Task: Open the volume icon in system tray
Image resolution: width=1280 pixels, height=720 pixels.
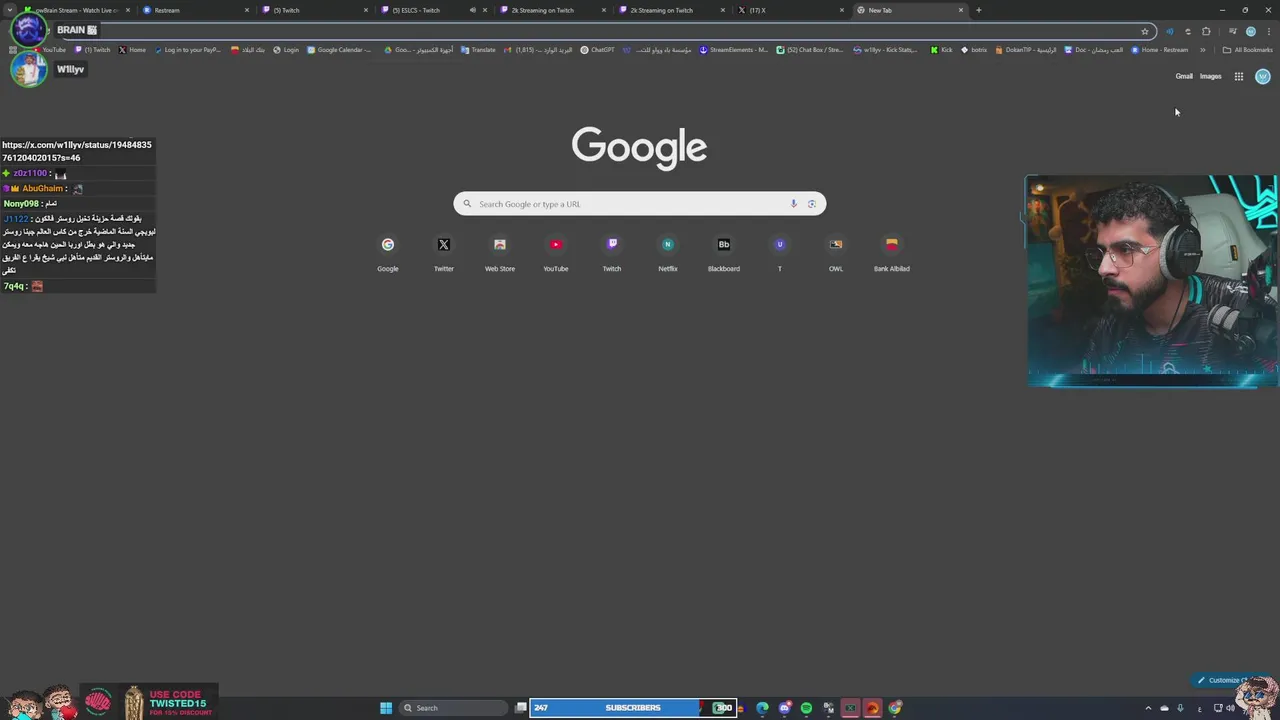Action: tap(1231, 708)
